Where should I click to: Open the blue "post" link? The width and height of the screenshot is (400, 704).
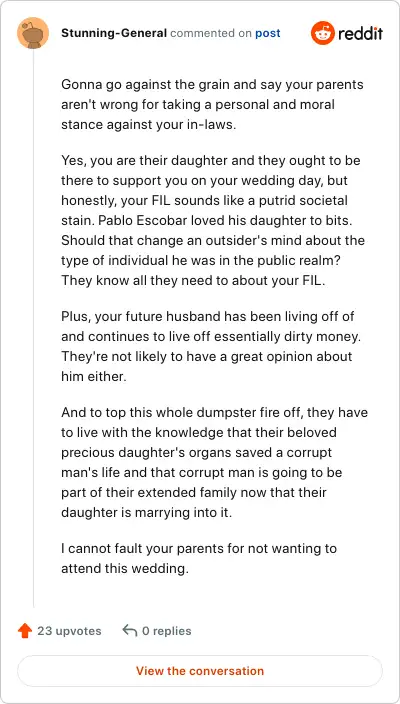coord(268,33)
